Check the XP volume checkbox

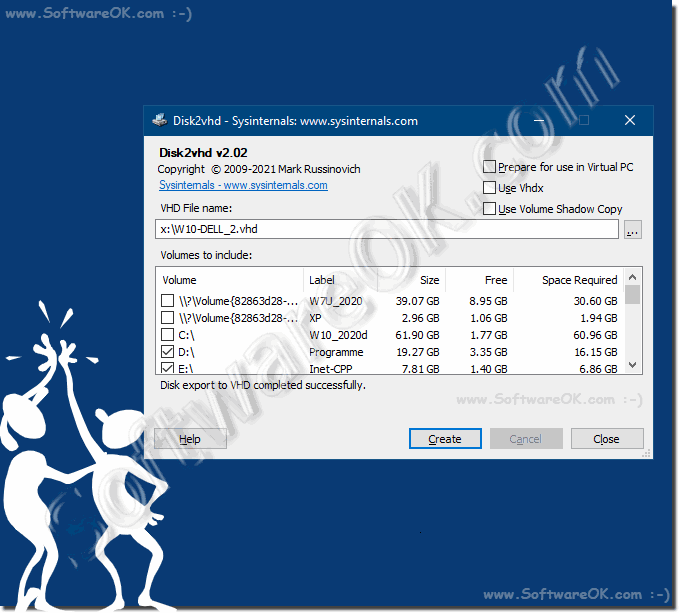point(168,318)
